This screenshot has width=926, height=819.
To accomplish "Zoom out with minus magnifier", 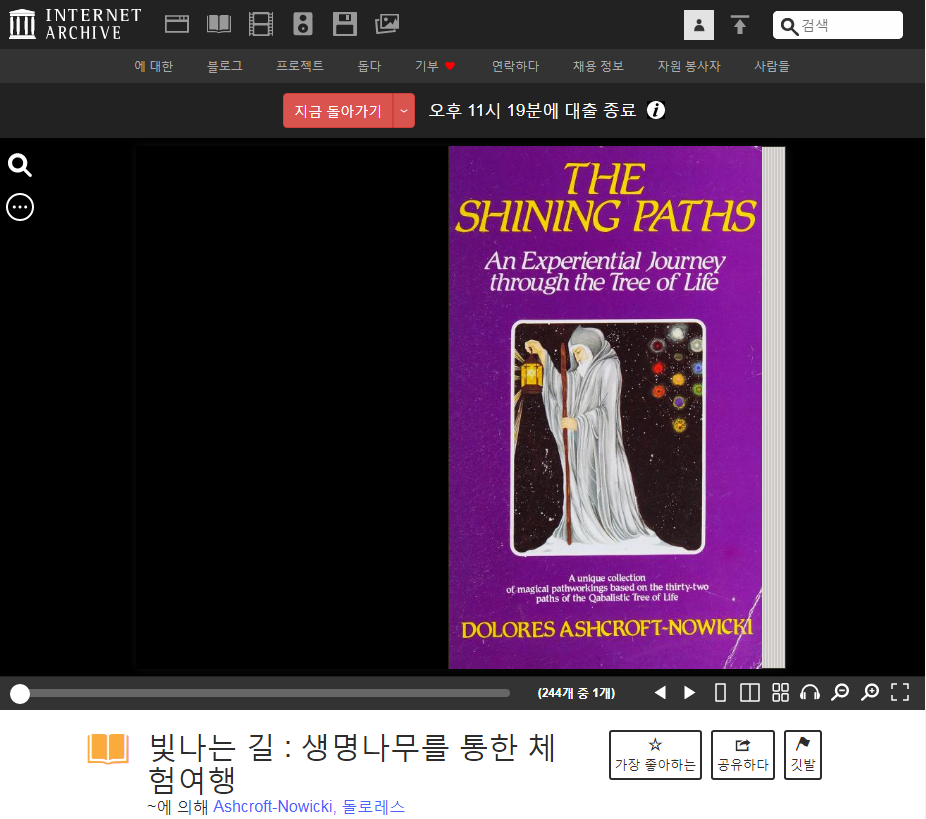I will (840, 692).
